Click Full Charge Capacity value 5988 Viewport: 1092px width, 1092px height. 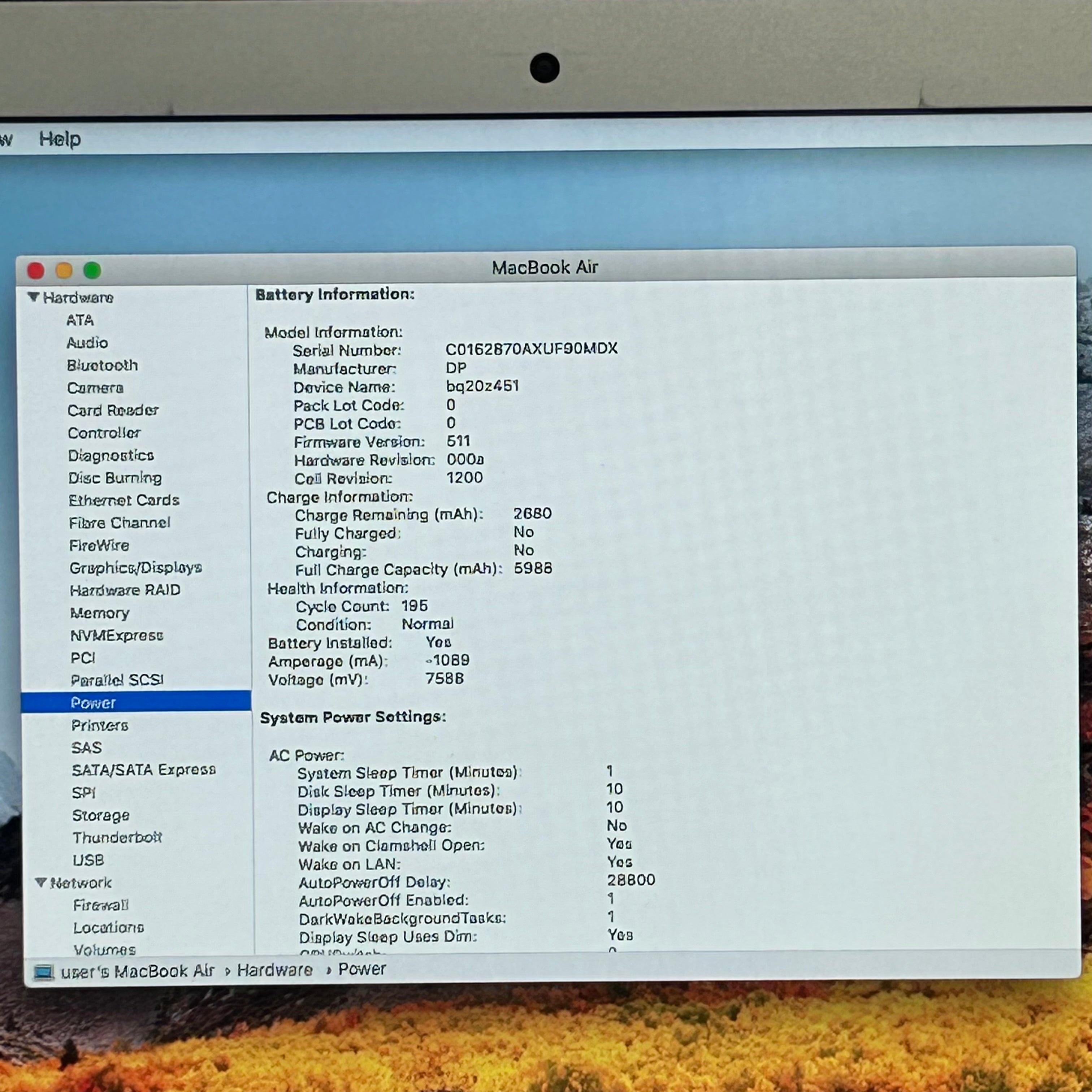point(533,568)
